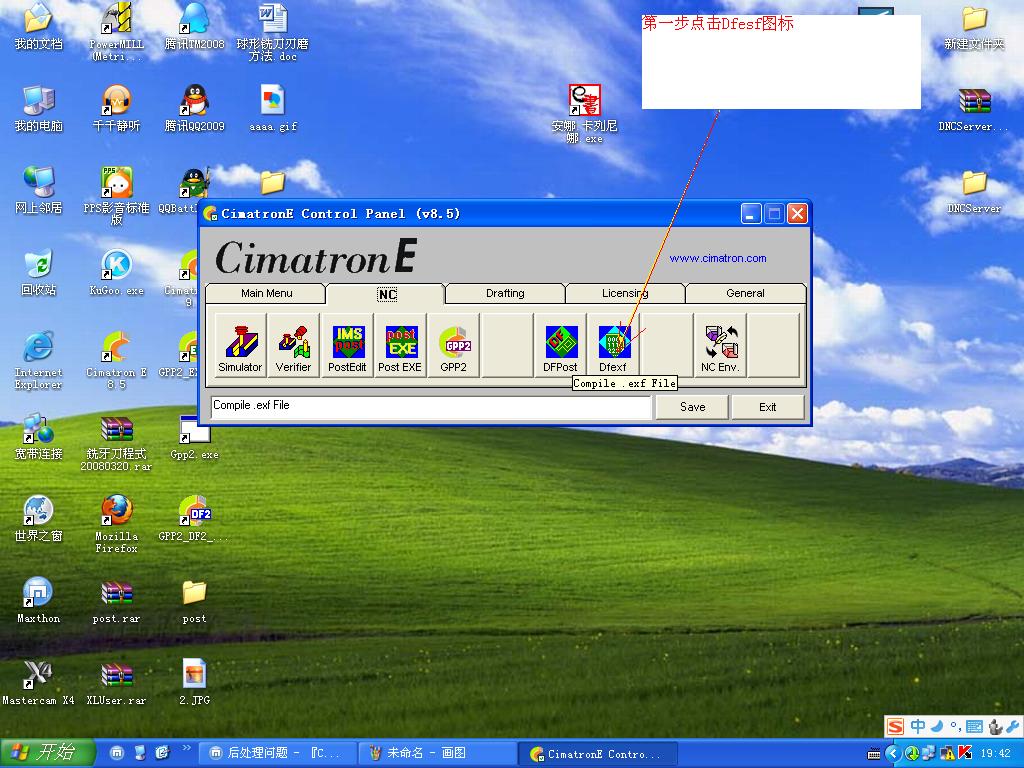
Task: Open the PowerMILL desktop shortcut
Action: (116, 31)
